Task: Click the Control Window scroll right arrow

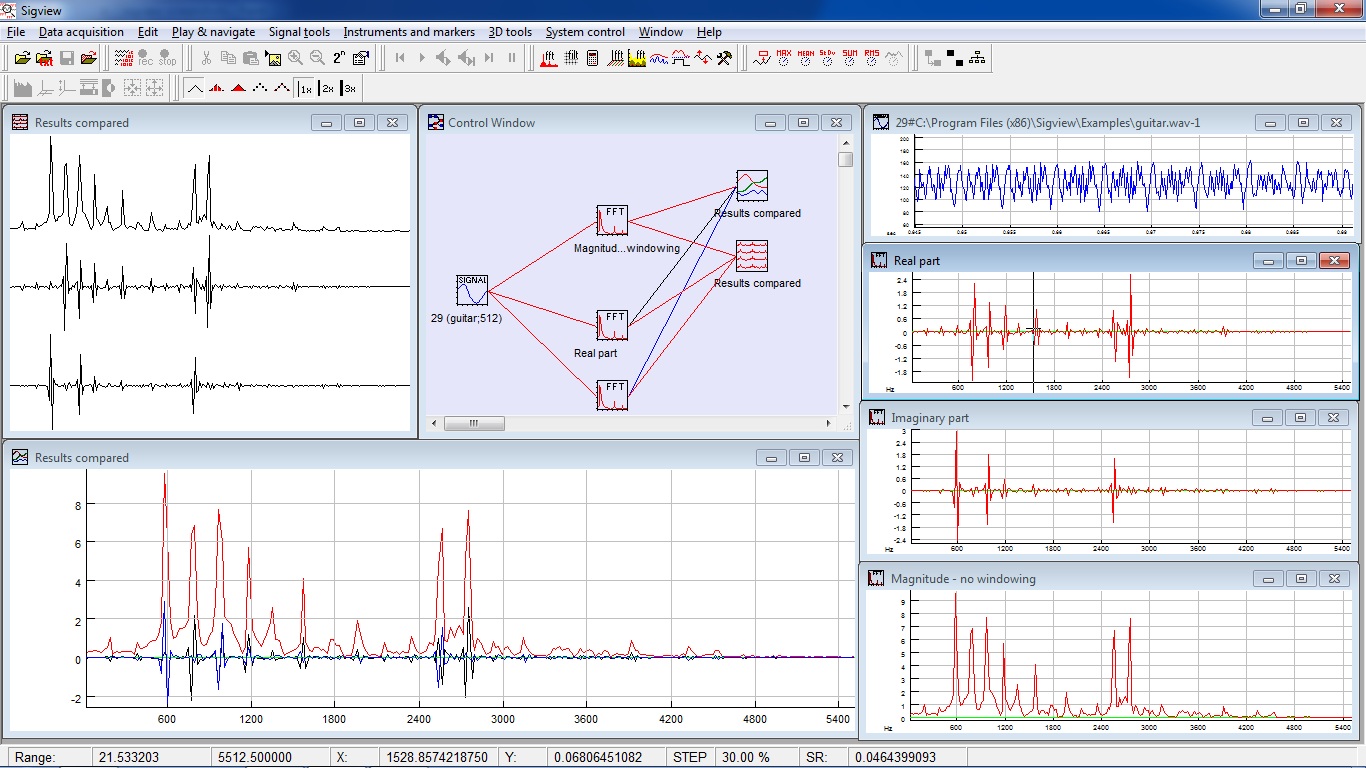Action: (x=829, y=424)
